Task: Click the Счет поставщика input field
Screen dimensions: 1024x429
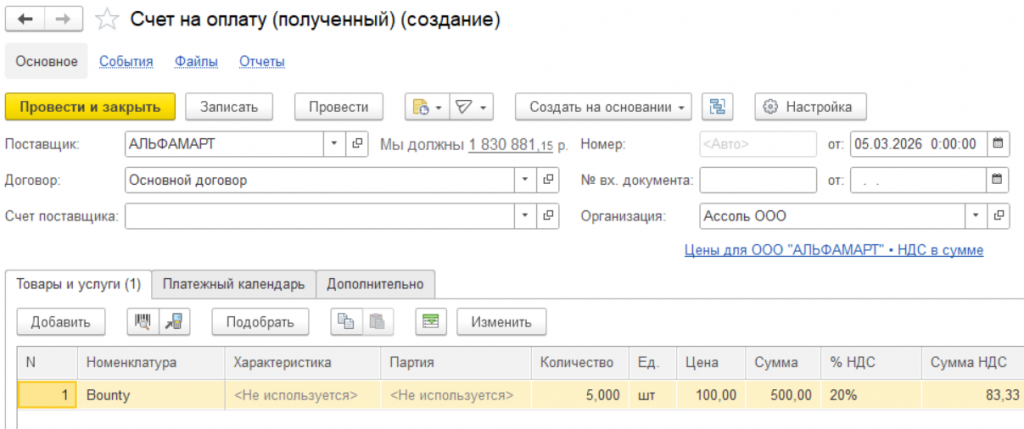Action: [320, 215]
